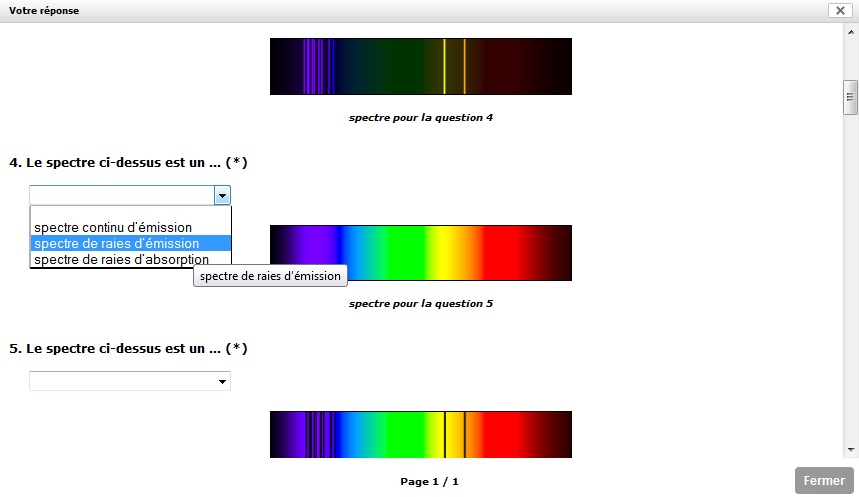Click the question 4 prompt text
859x497 pixels.
128,162
